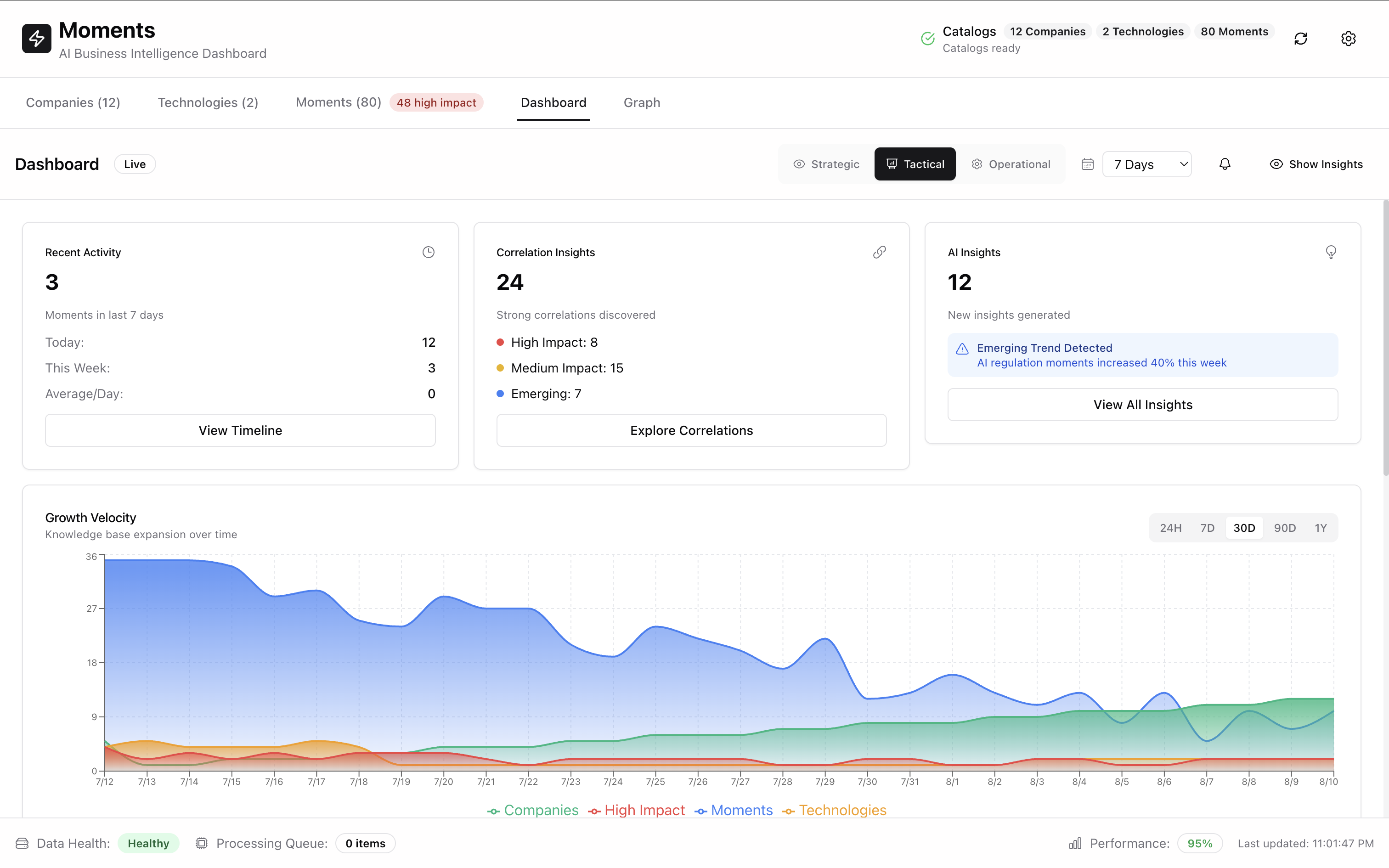The height and width of the screenshot is (868, 1389).
Task: Click the clock icon on Recent Activity card
Action: 428,252
